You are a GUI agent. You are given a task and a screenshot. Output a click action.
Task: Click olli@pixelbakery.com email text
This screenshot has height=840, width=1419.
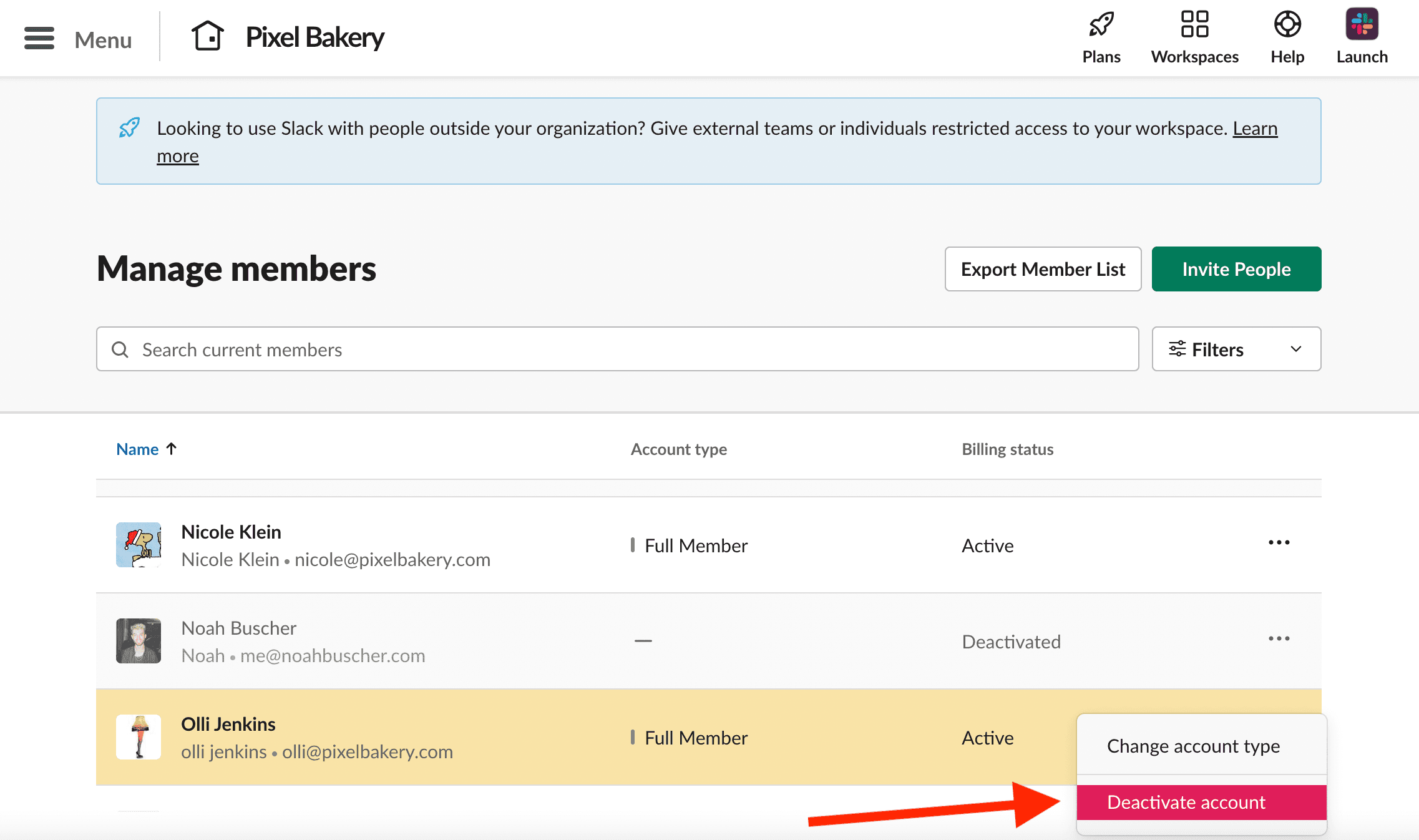coord(367,752)
